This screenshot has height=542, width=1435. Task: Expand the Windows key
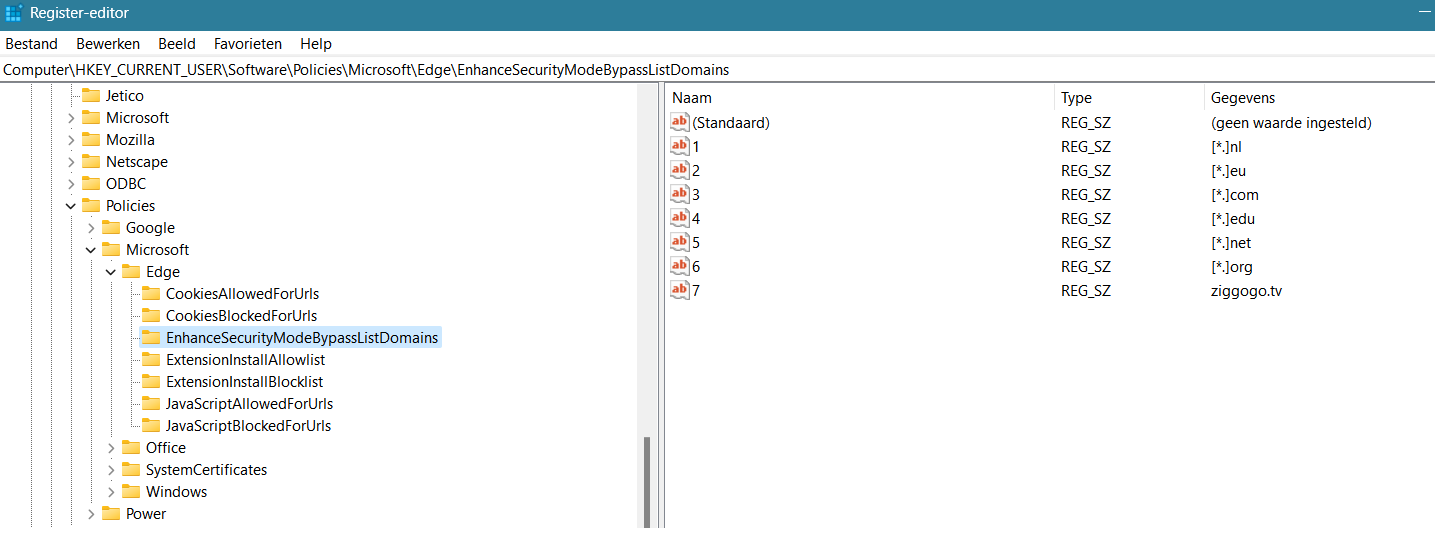(x=111, y=492)
